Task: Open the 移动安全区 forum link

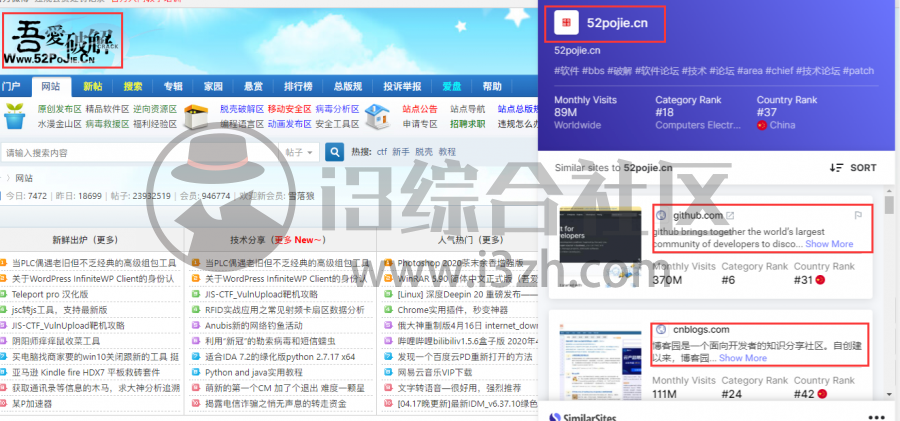Action: [289, 109]
